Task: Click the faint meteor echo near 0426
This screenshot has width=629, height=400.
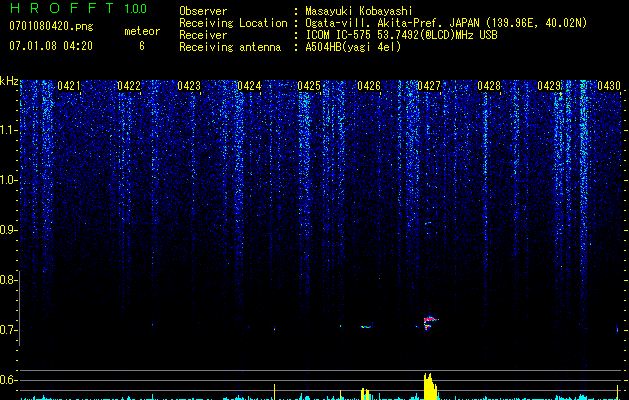Action: pos(366,327)
